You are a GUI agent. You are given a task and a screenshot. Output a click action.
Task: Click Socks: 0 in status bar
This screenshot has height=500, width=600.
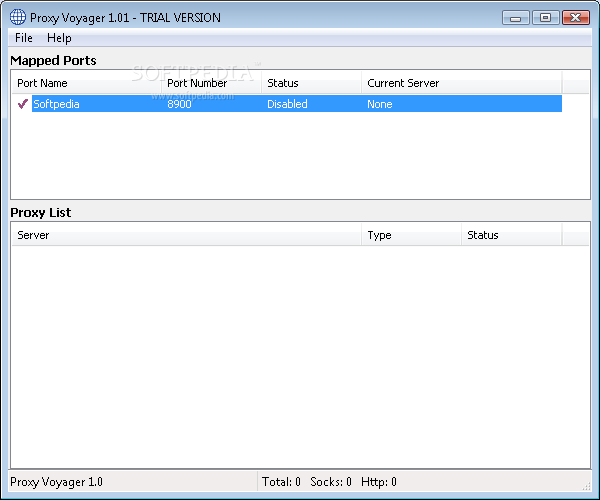click(331, 482)
